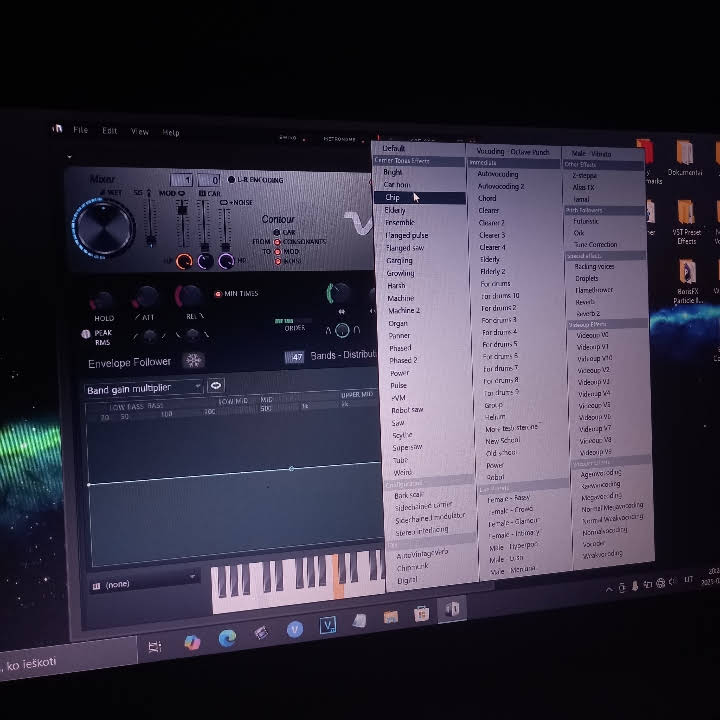This screenshot has width=720, height=720.
Task: Click the snowflake freeze icon beside Envelope Follower
Action: point(193,360)
